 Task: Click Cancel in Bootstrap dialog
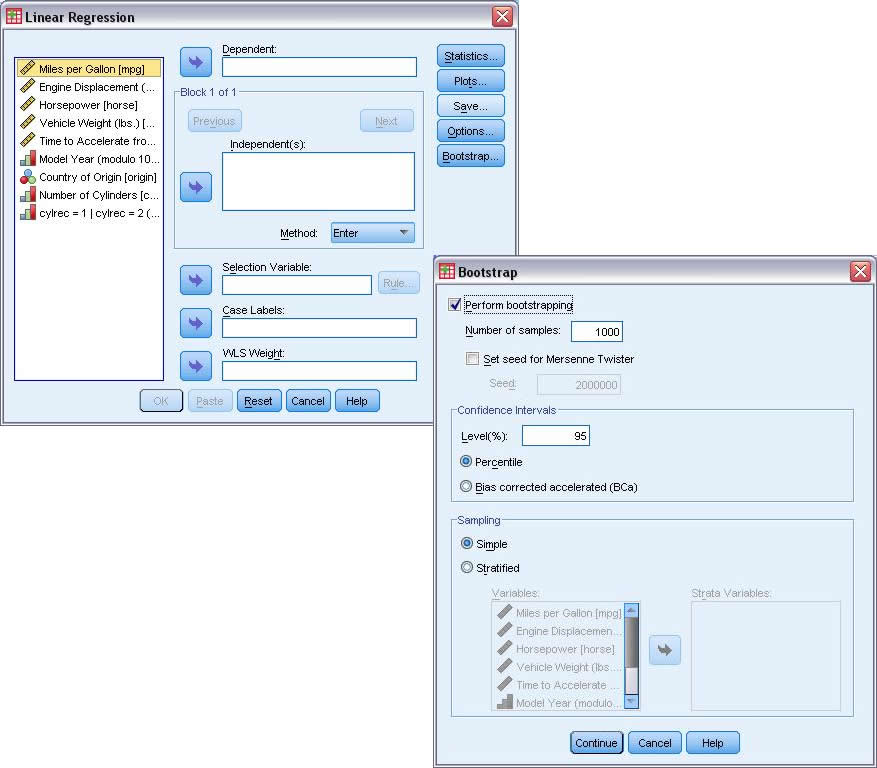(x=655, y=743)
